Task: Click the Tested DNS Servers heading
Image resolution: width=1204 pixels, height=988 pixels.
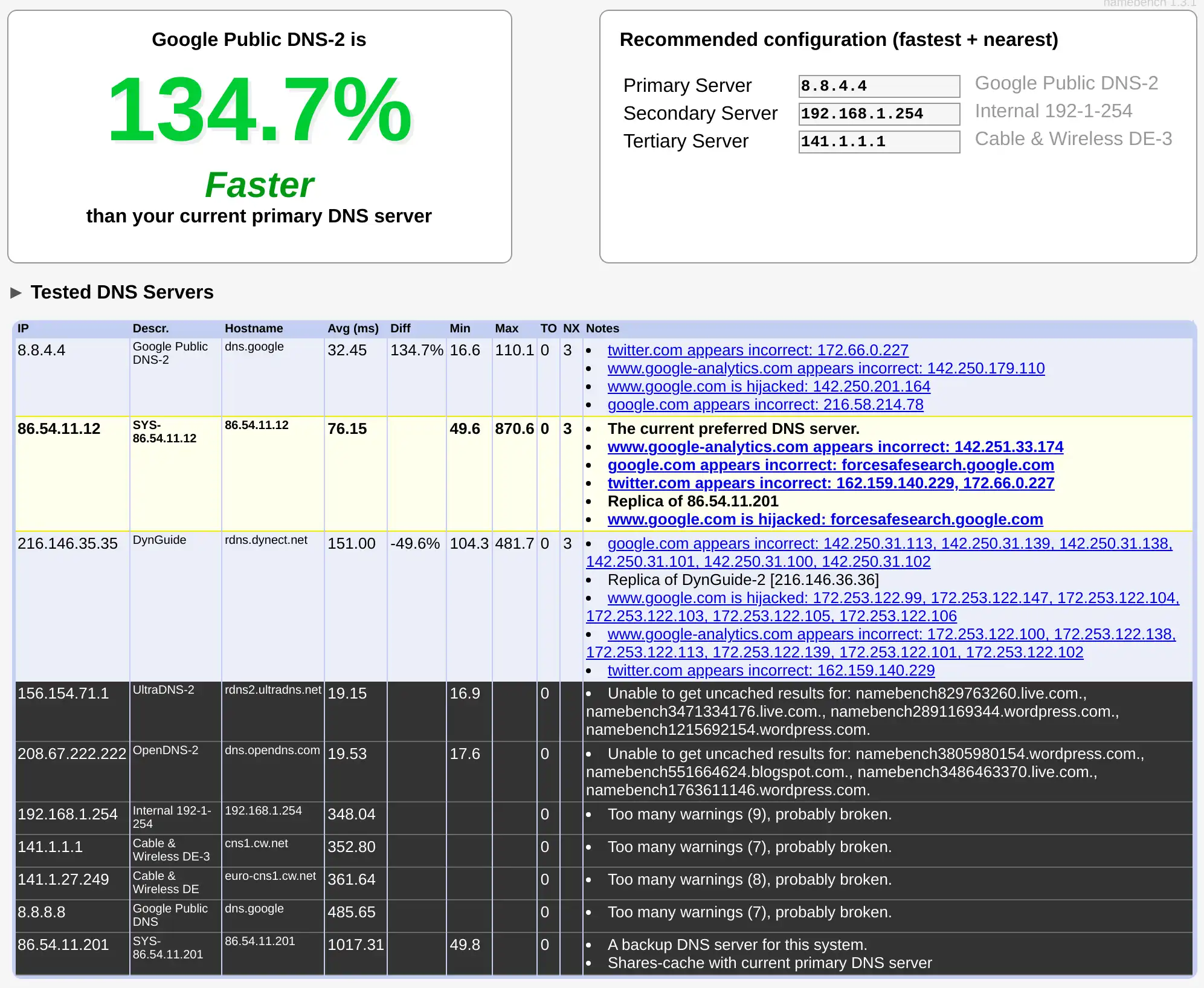Action: pyautogui.click(x=122, y=292)
